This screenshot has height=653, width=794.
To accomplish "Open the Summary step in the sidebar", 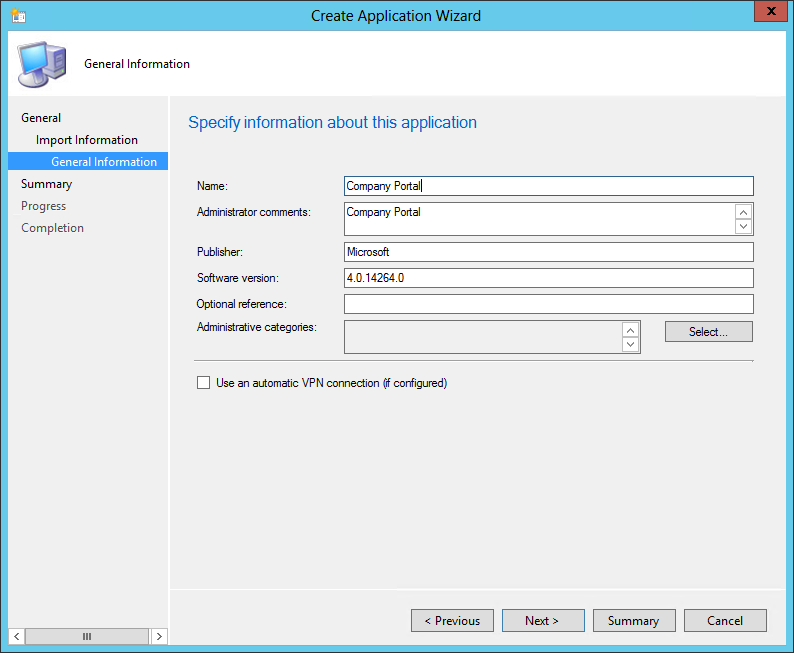I will (47, 184).
